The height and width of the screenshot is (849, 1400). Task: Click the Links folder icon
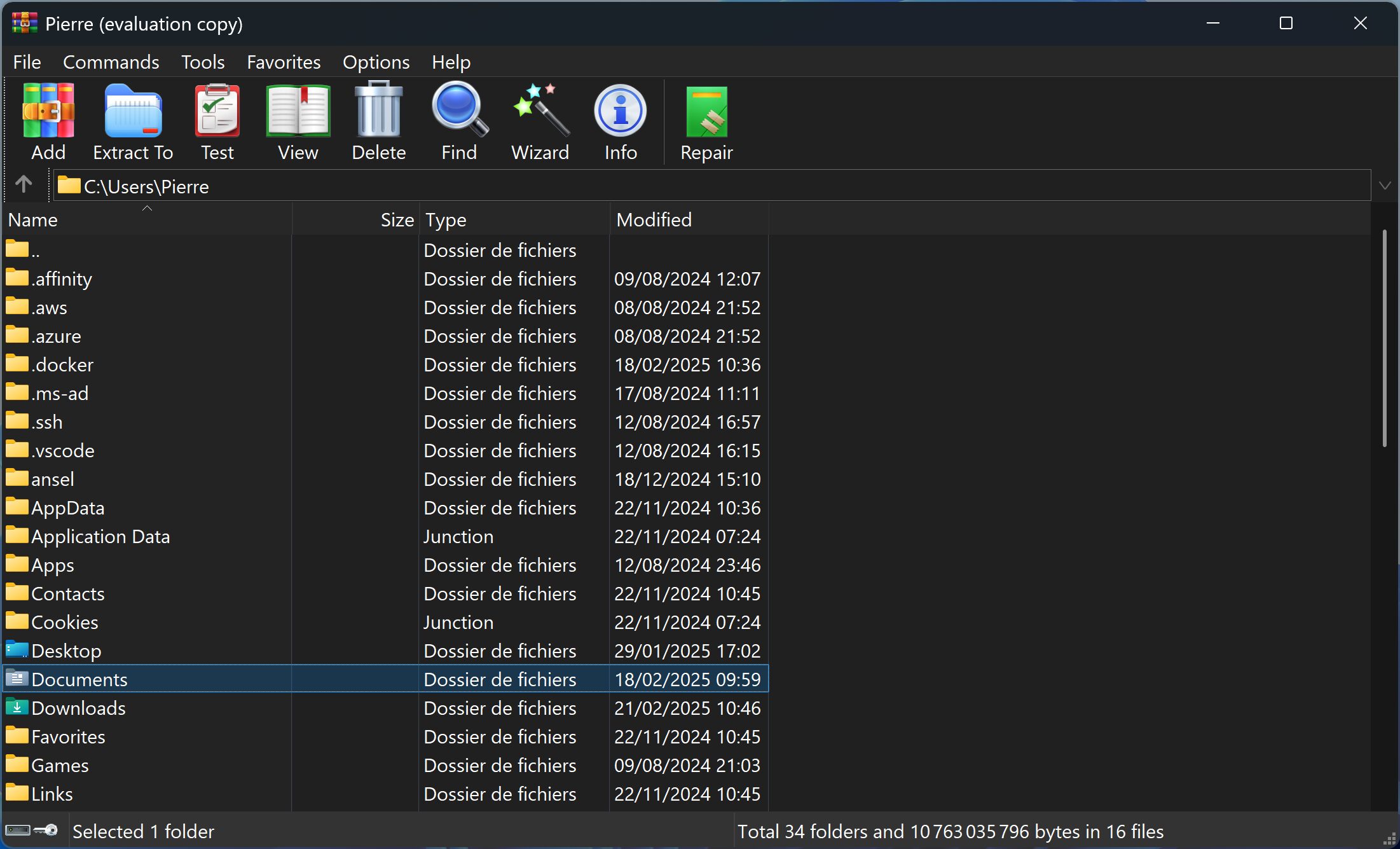pyautogui.click(x=17, y=792)
